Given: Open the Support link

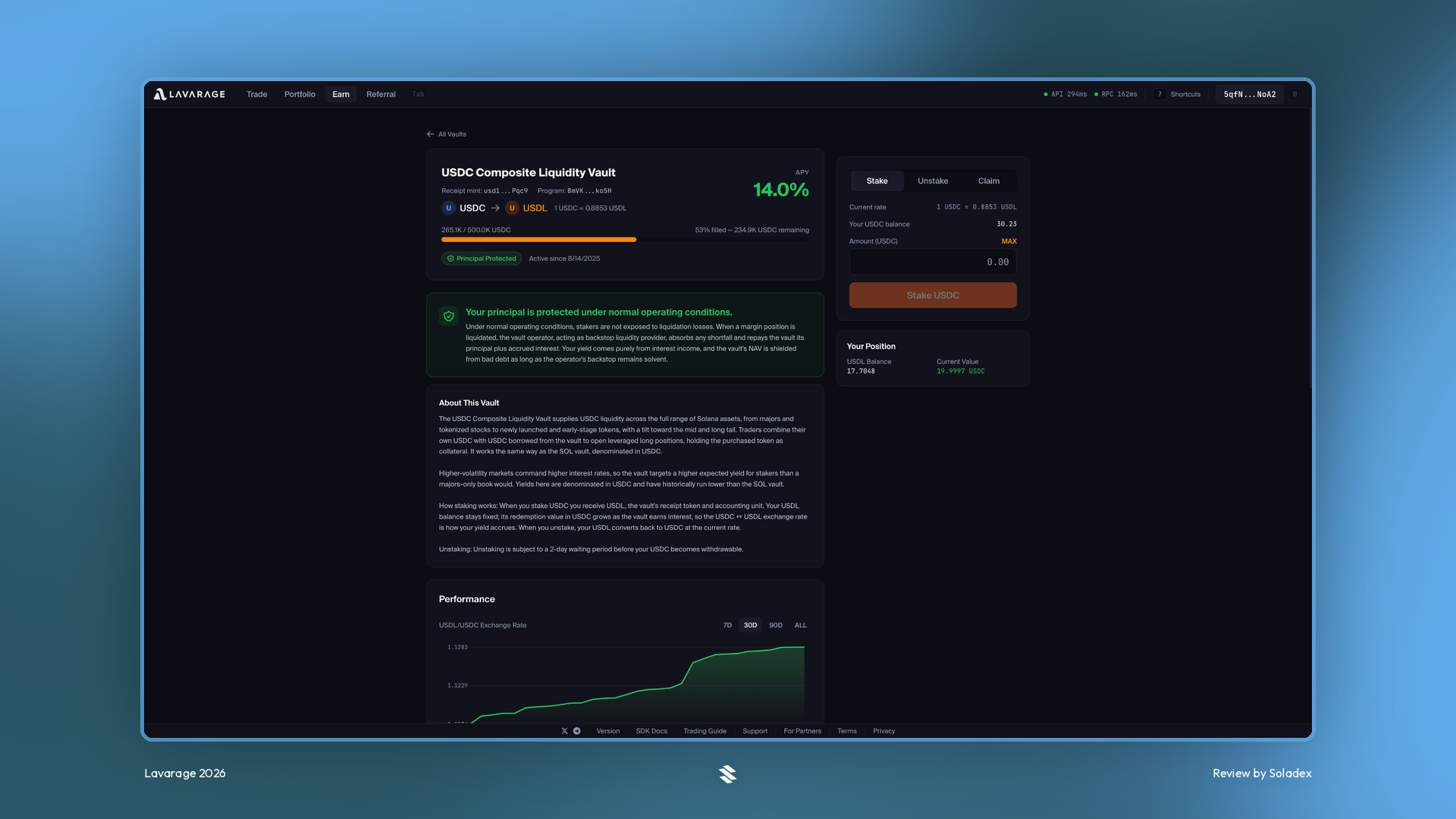Looking at the screenshot, I should [x=755, y=731].
